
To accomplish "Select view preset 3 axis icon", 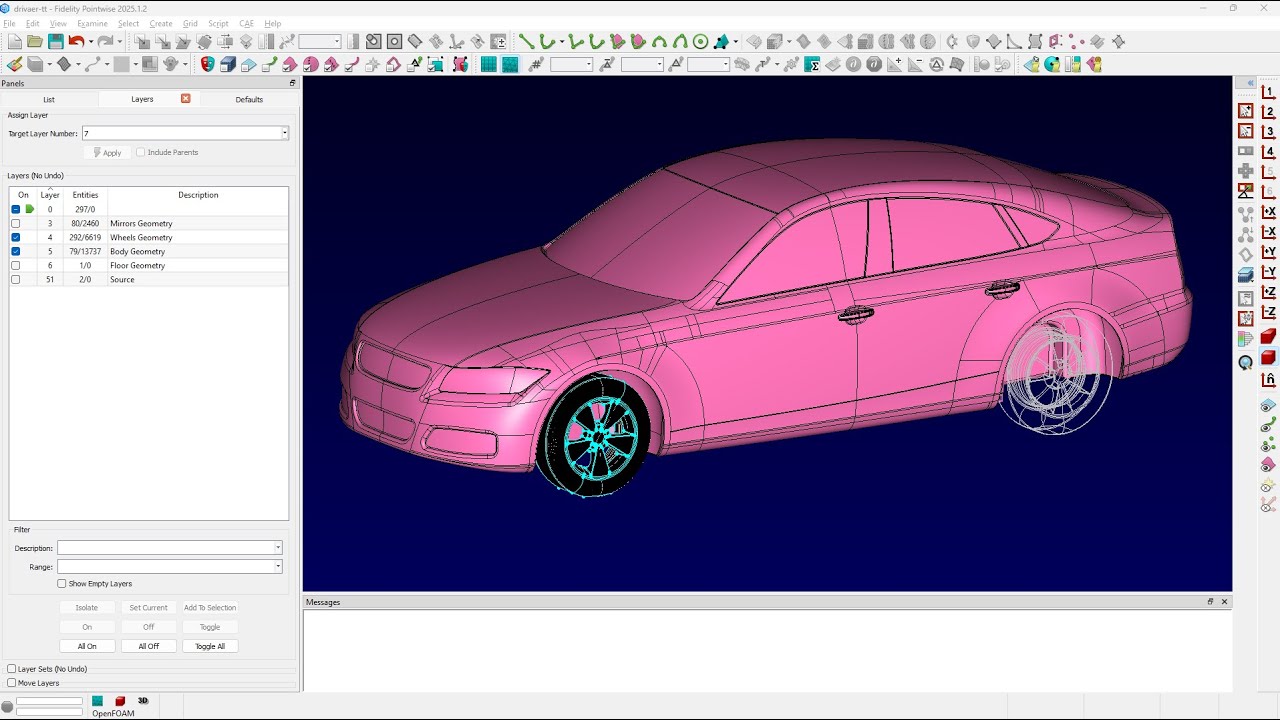I will click(1268, 131).
